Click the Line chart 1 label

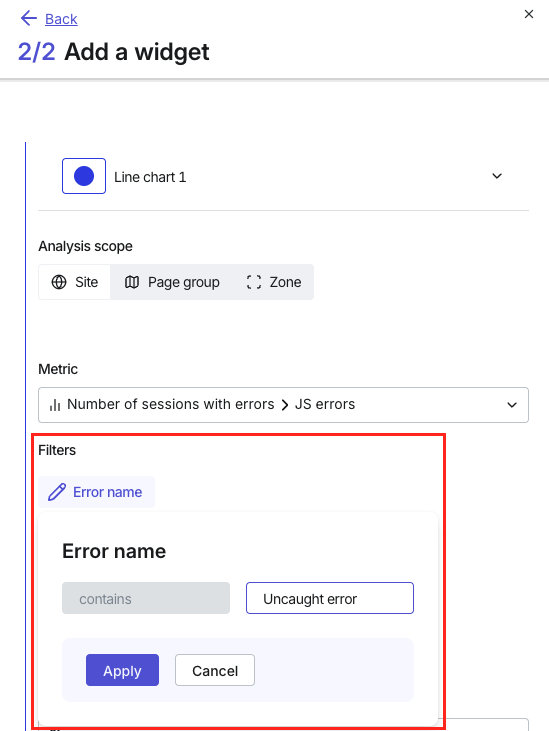tap(150, 177)
